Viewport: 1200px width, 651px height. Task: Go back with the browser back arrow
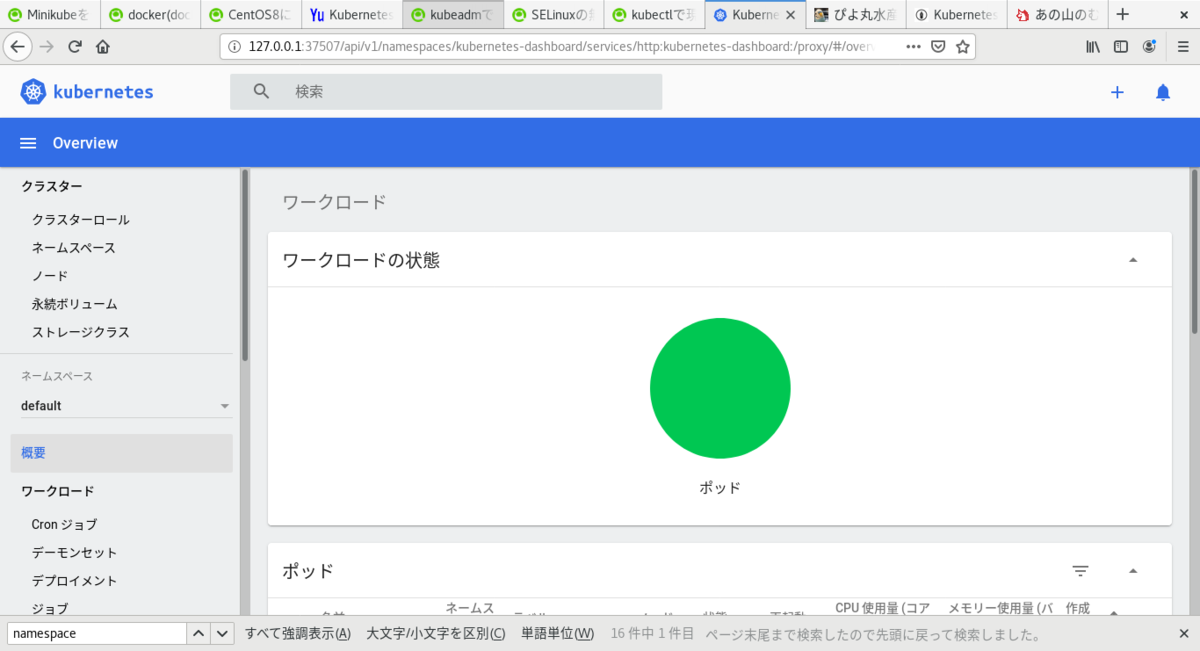[x=18, y=47]
